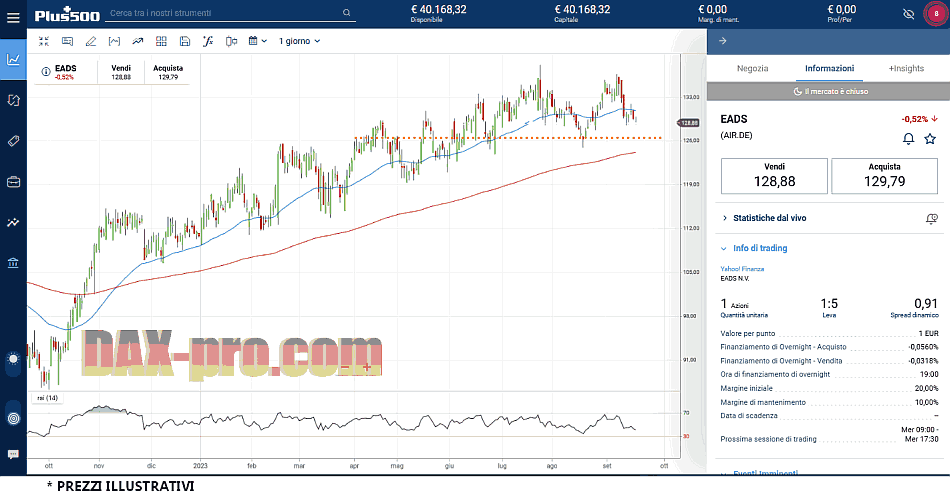Image resolution: width=950 pixels, height=495 pixels.
Task: Click the EADS info icon on chart
Action: [x=45, y=72]
